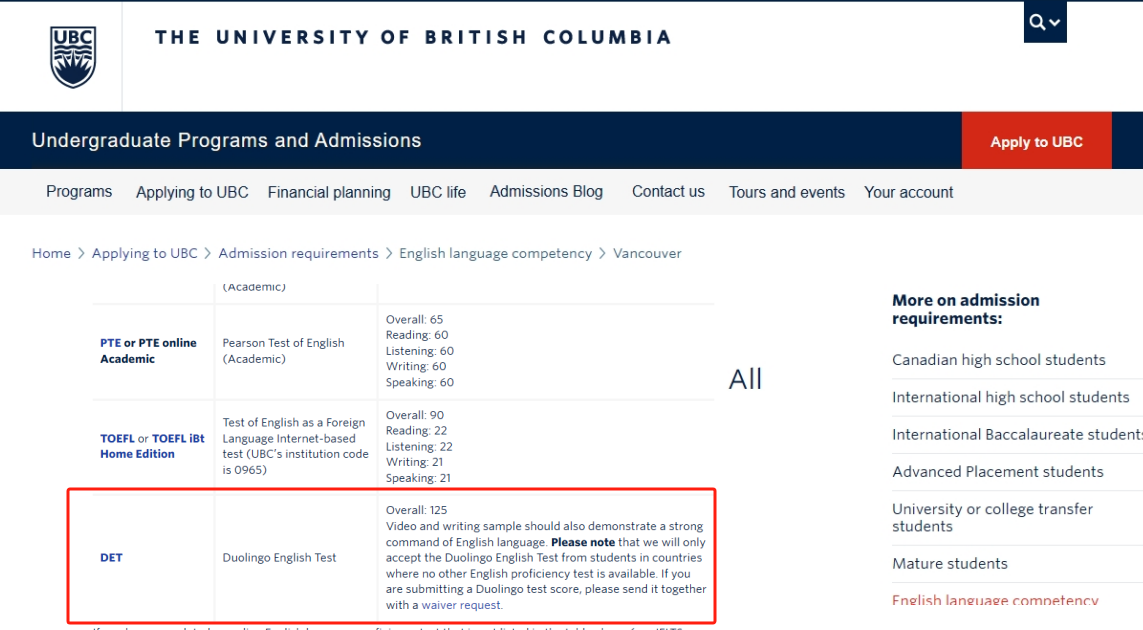Open the Programs menu
This screenshot has height=630, width=1143.
pos(78,191)
